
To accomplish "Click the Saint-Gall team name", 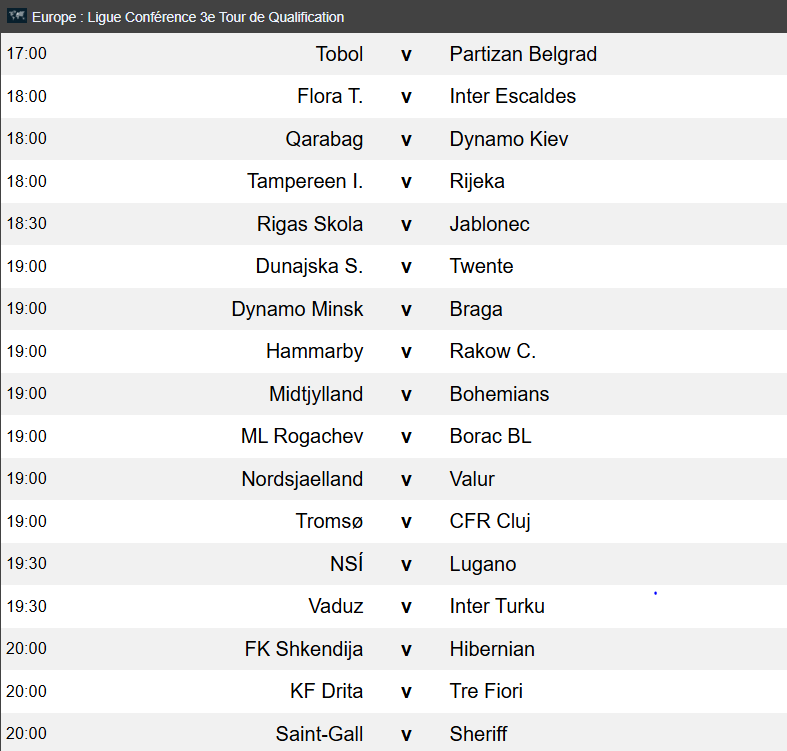I will click(319, 734).
